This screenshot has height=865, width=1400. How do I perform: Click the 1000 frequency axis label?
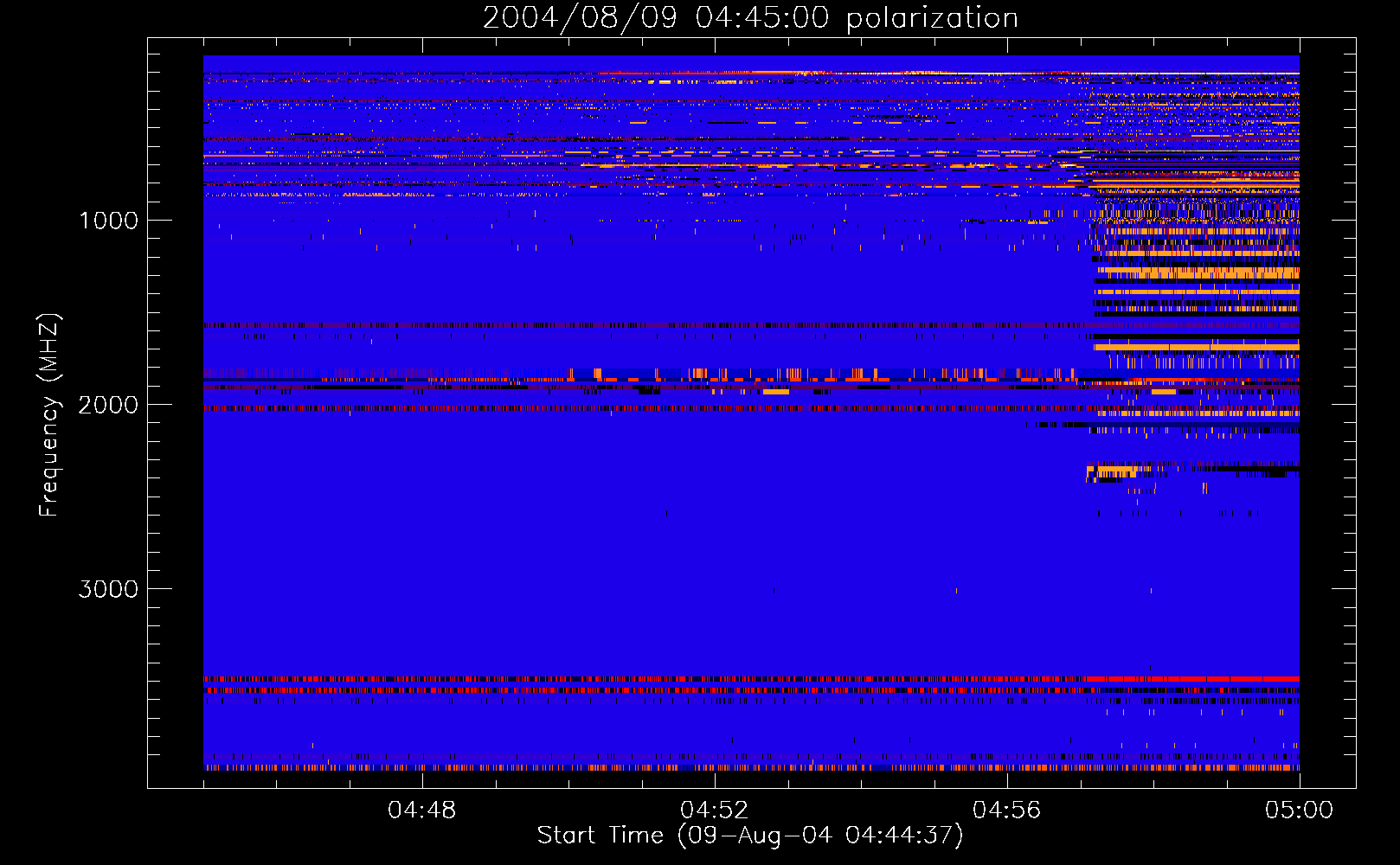[108, 221]
